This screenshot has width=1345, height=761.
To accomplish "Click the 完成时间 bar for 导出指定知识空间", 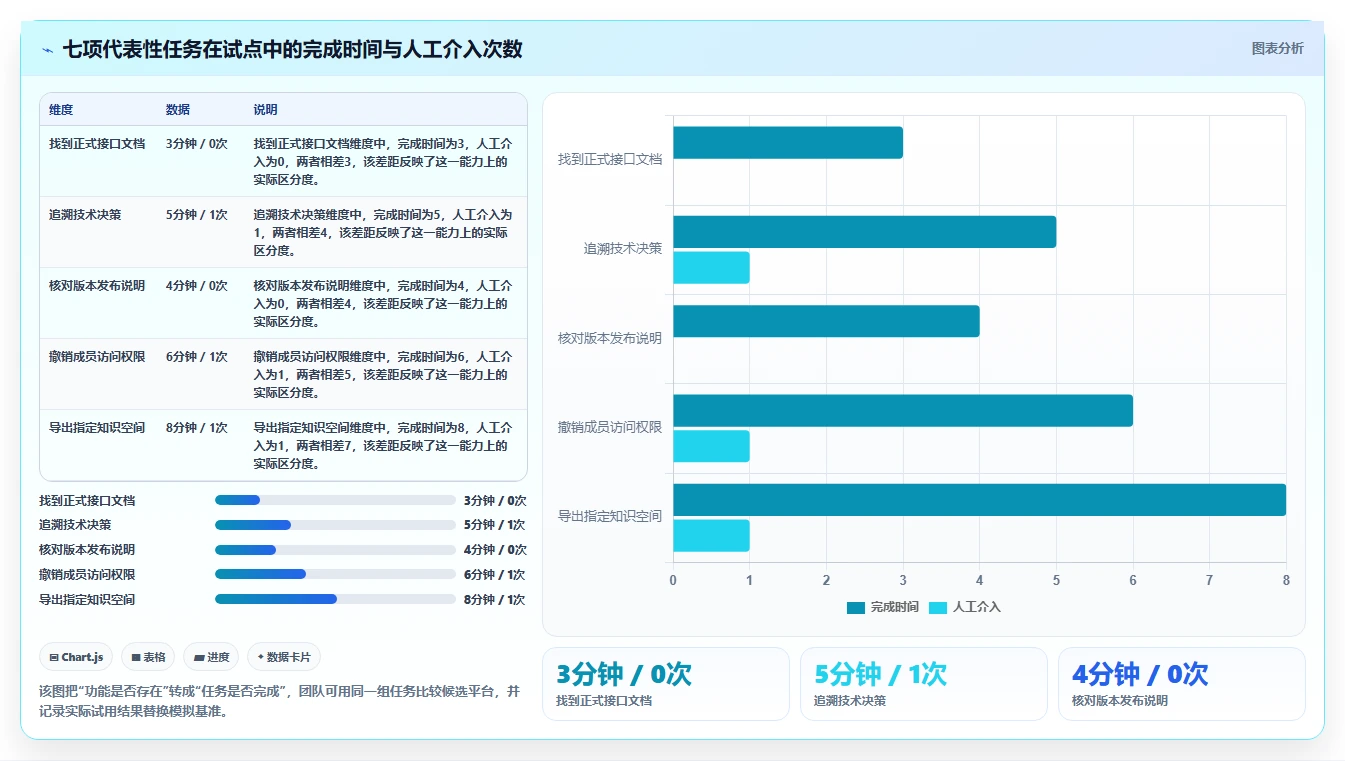I will pos(979,500).
